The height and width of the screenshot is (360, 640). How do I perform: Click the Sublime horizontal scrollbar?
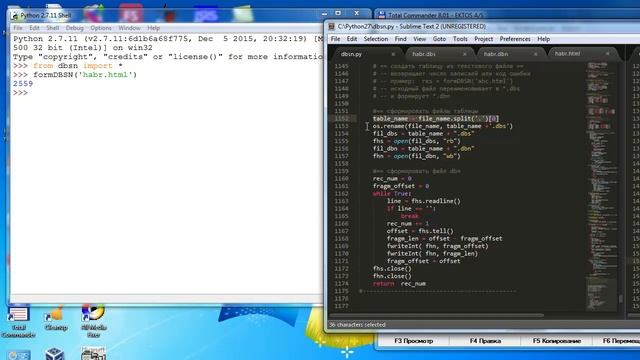coord(436,315)
